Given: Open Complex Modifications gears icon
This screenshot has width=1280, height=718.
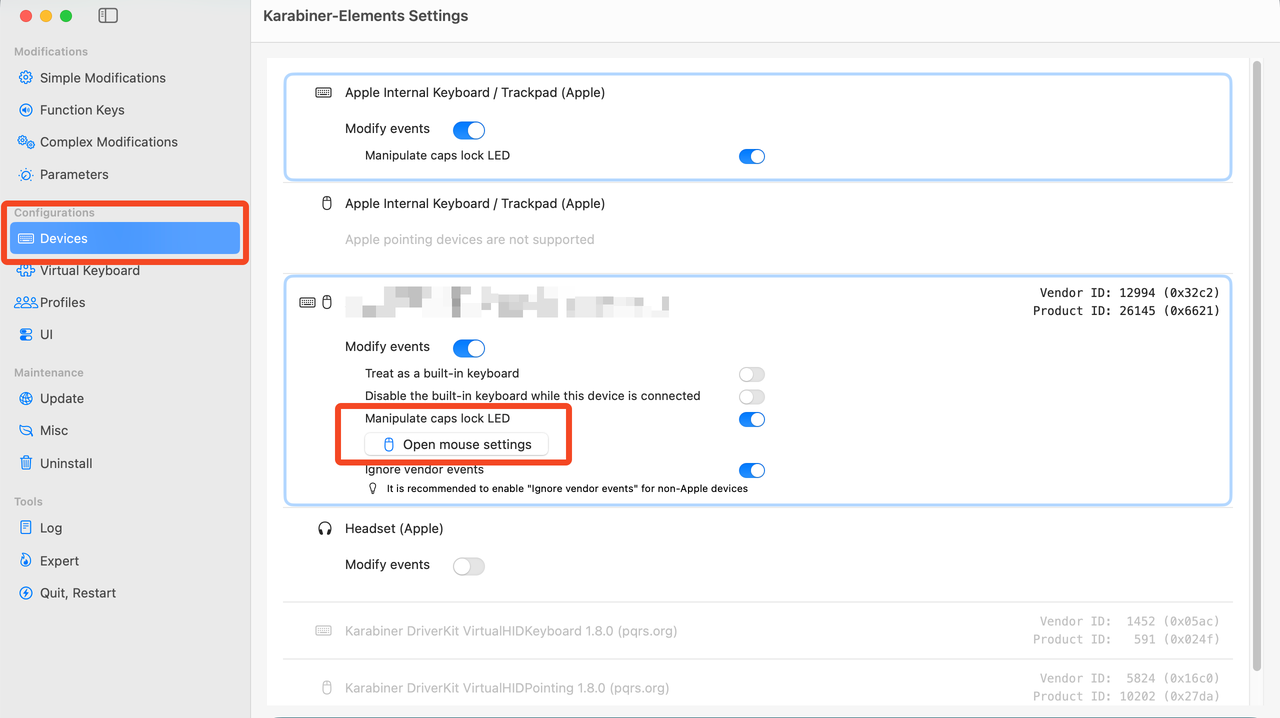Looking at the screenshot, I should pos(26,142).
